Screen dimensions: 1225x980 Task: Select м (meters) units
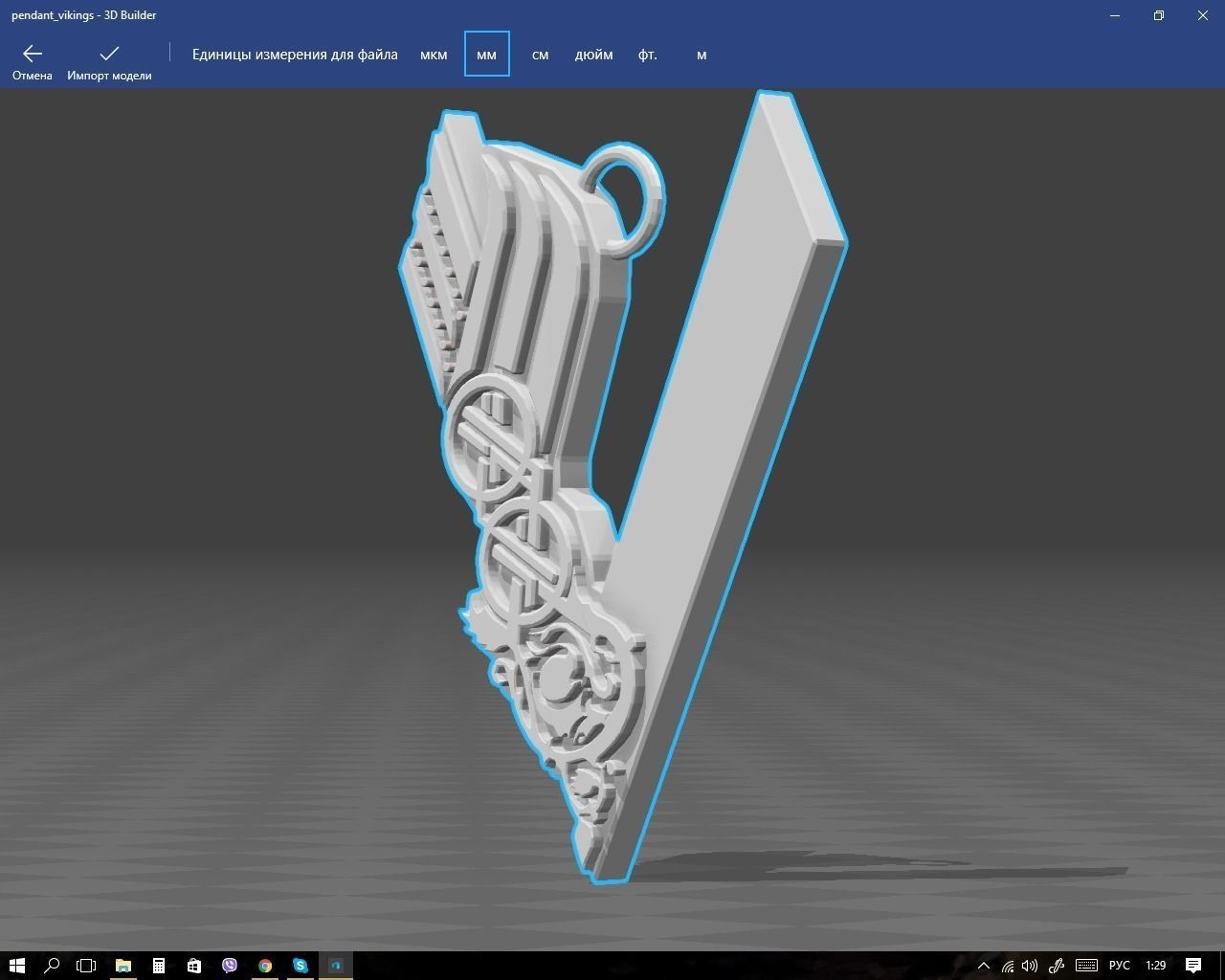[702, 55]
